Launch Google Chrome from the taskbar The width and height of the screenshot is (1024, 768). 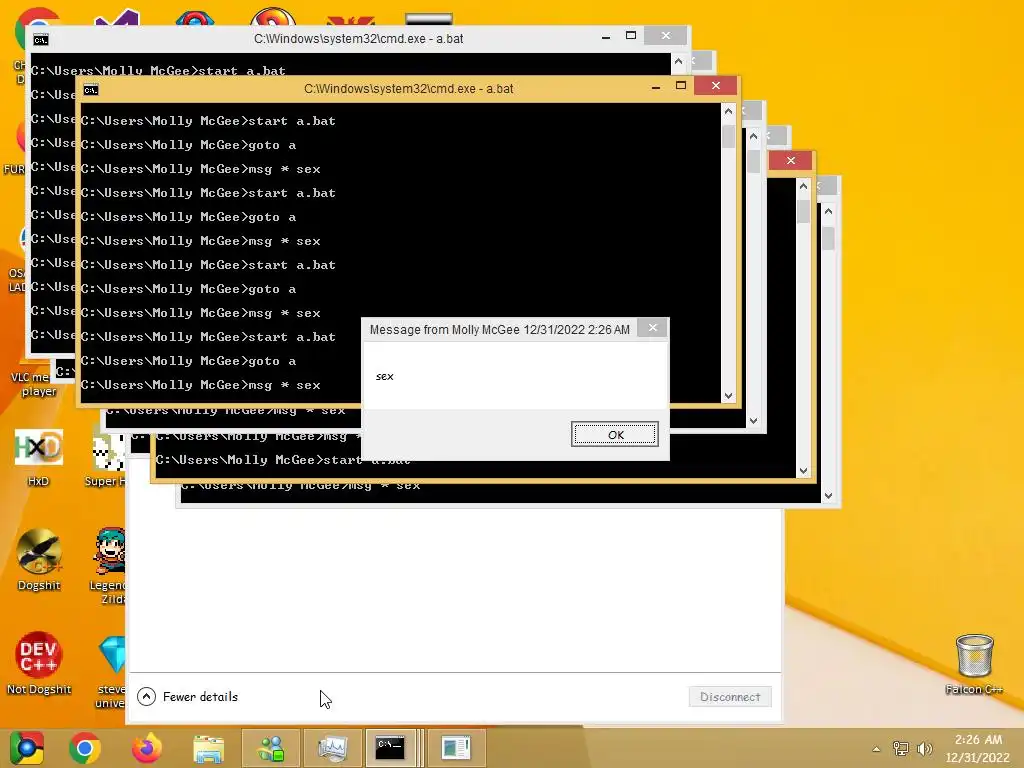[84, 748]
